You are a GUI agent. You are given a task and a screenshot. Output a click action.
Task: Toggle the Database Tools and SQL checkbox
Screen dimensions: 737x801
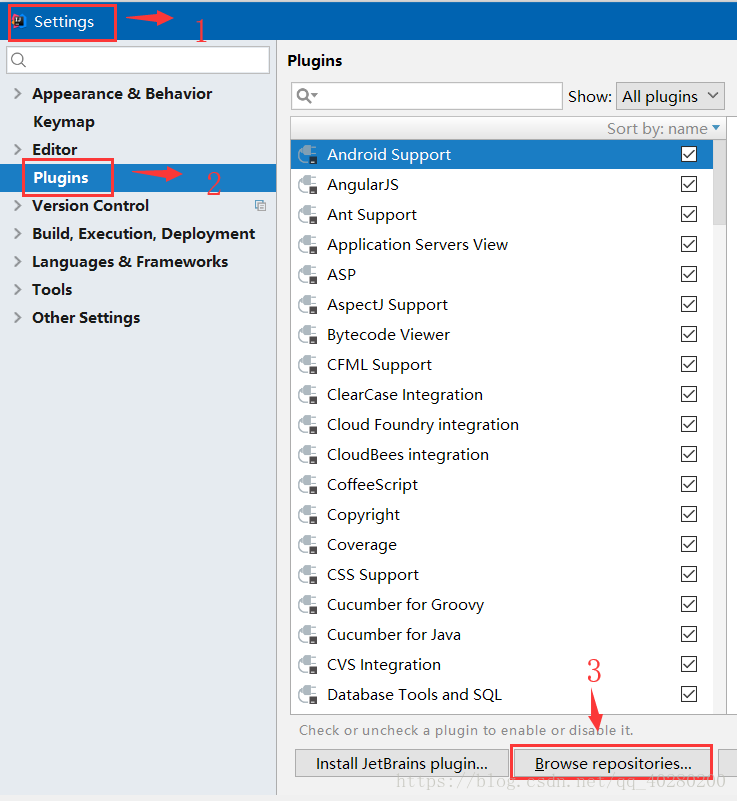688,694
